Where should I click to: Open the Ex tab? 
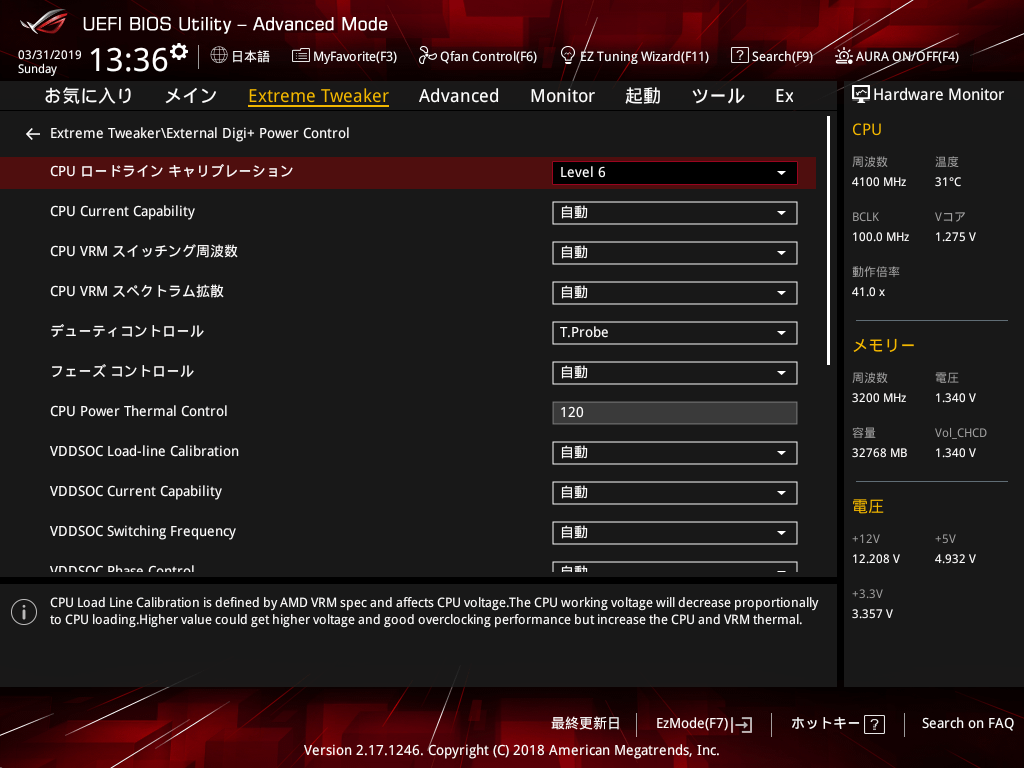[x=784, y=96]
